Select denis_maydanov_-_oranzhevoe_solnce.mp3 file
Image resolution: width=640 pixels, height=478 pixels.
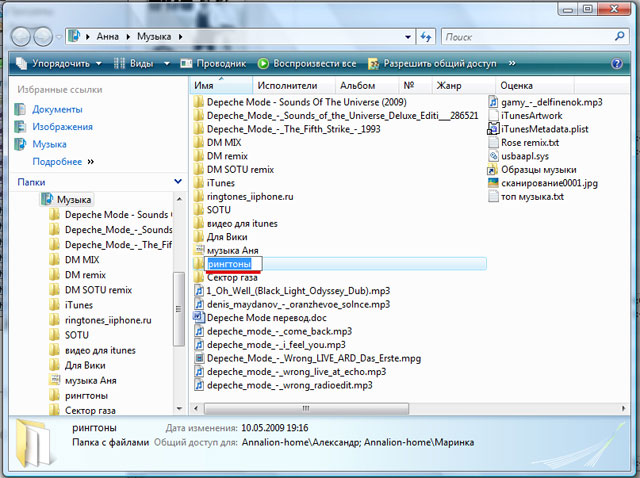point(298,304)
